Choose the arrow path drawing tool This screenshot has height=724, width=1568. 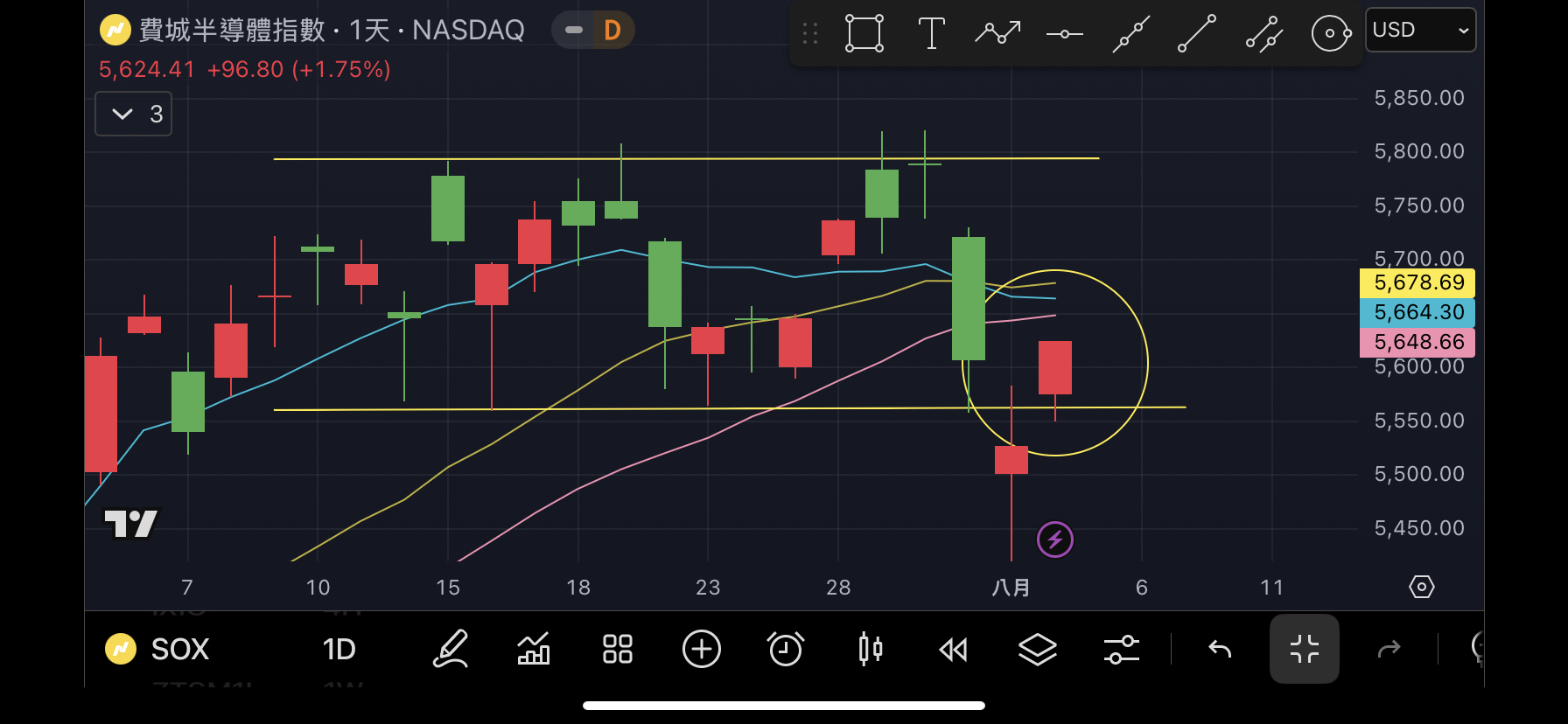[997, 33]
